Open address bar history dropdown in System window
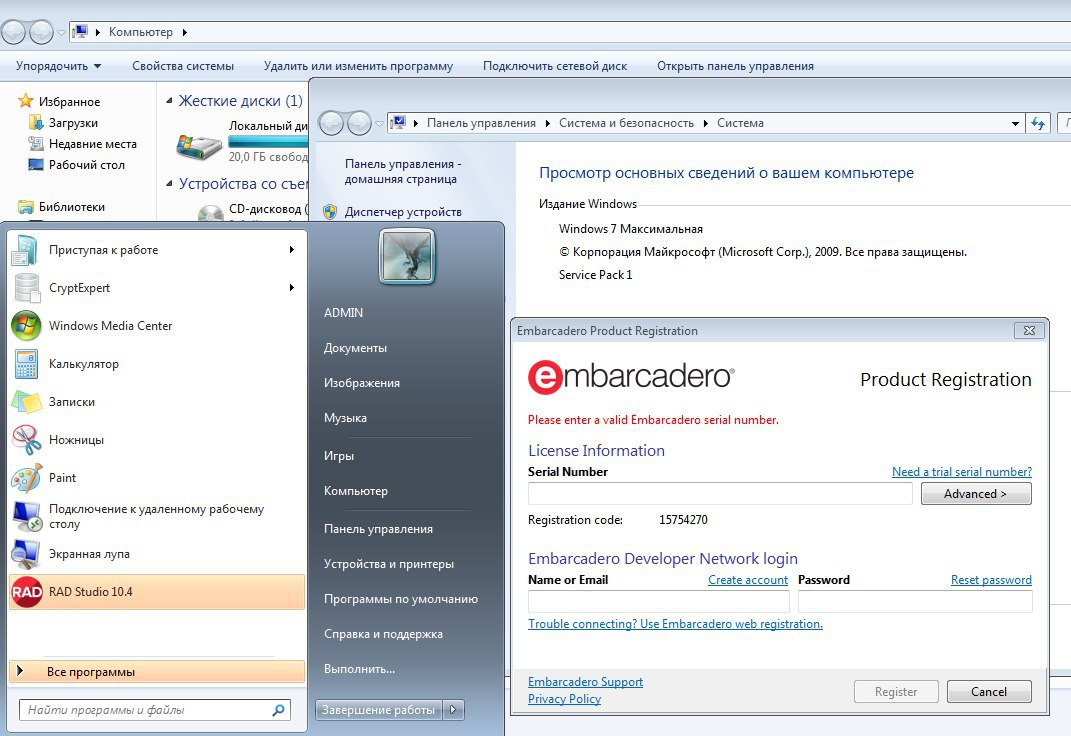 pos(1016,124)
